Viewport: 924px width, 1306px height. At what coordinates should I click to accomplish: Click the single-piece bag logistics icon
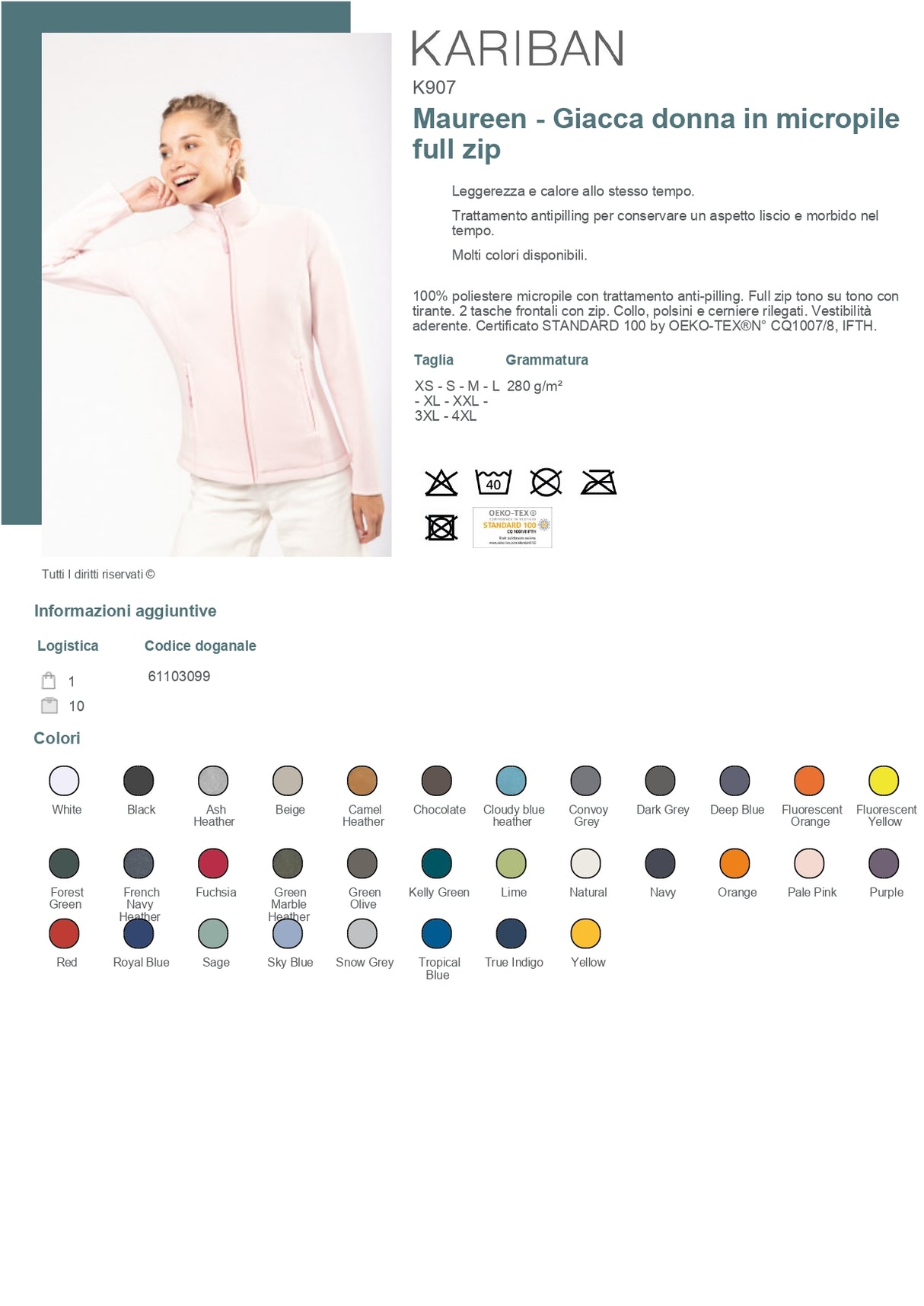tap(49, 680)
